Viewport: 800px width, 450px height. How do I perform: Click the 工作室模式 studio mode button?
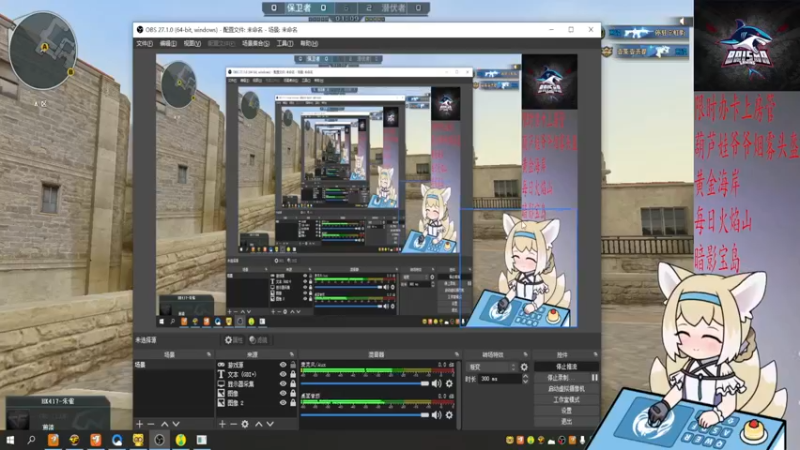click(566, 399)
